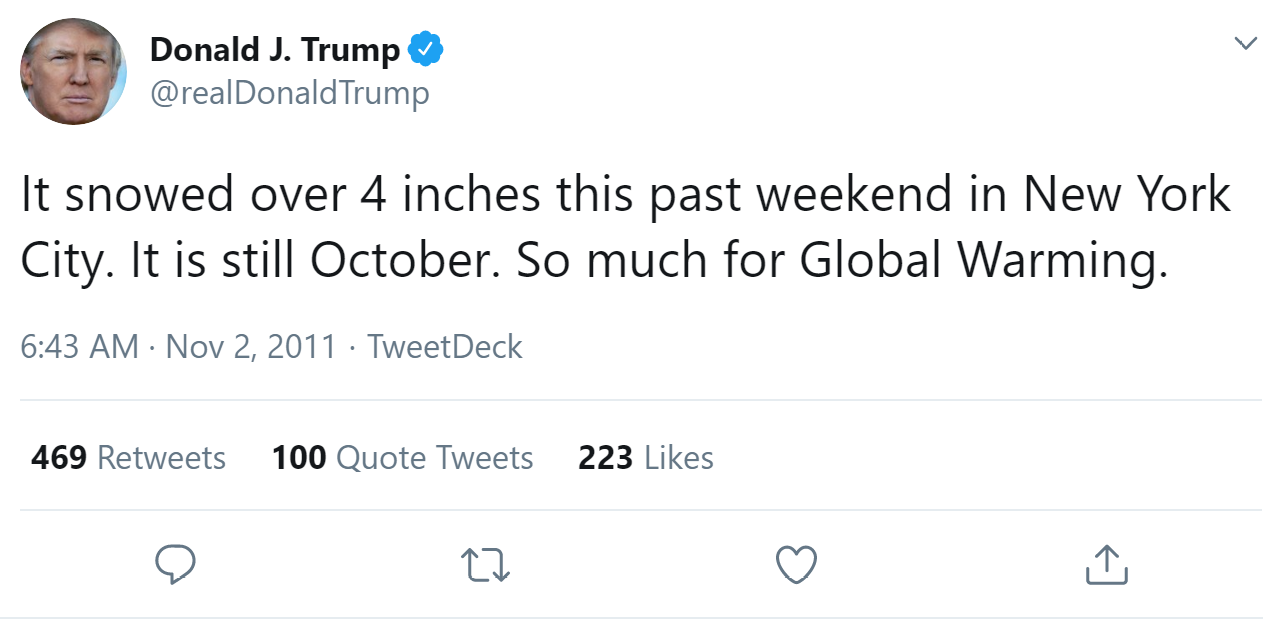
Task: Open the TweetDeck source link
Action: pos(445,347)
